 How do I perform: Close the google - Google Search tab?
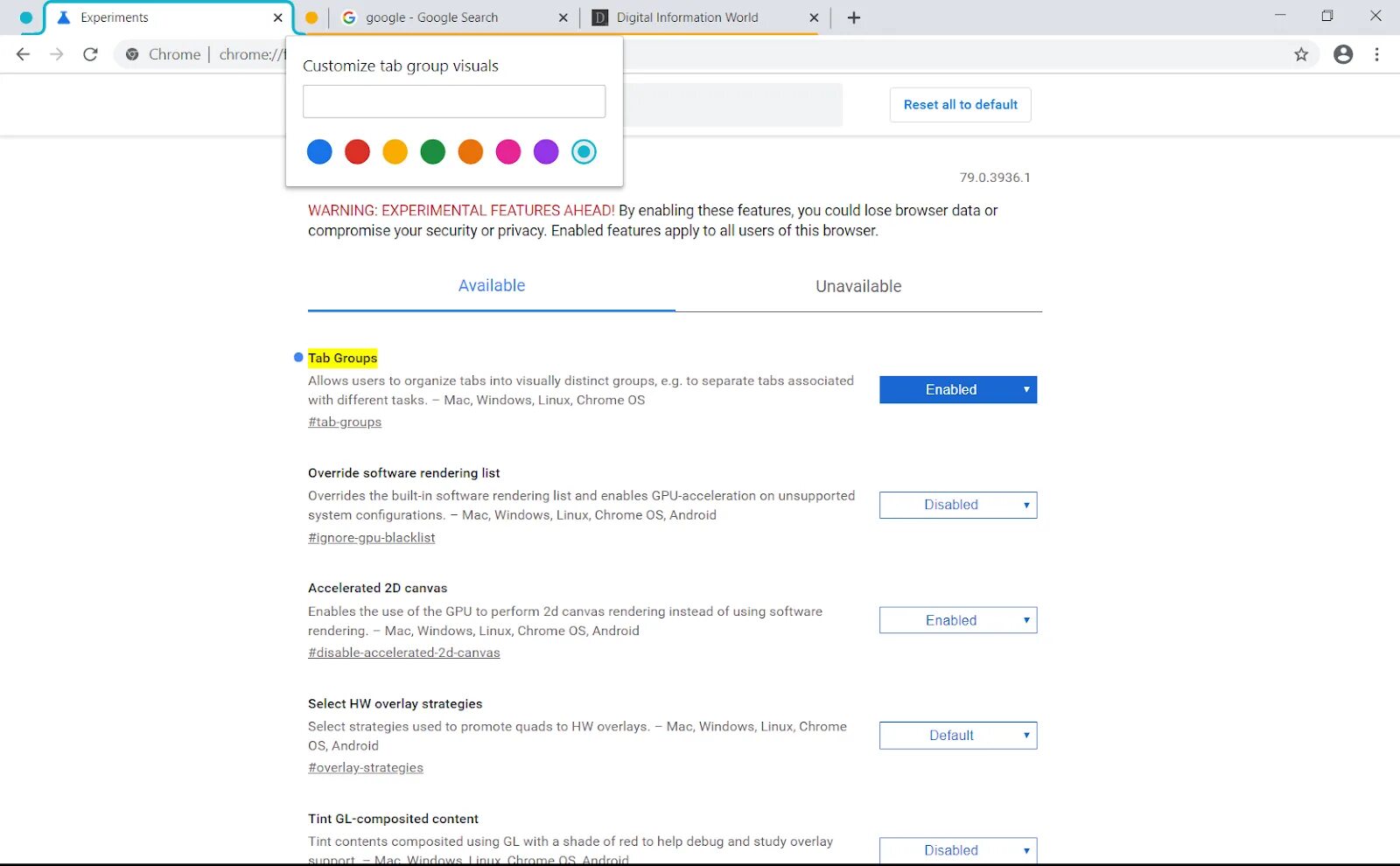[x=563, y=17]
